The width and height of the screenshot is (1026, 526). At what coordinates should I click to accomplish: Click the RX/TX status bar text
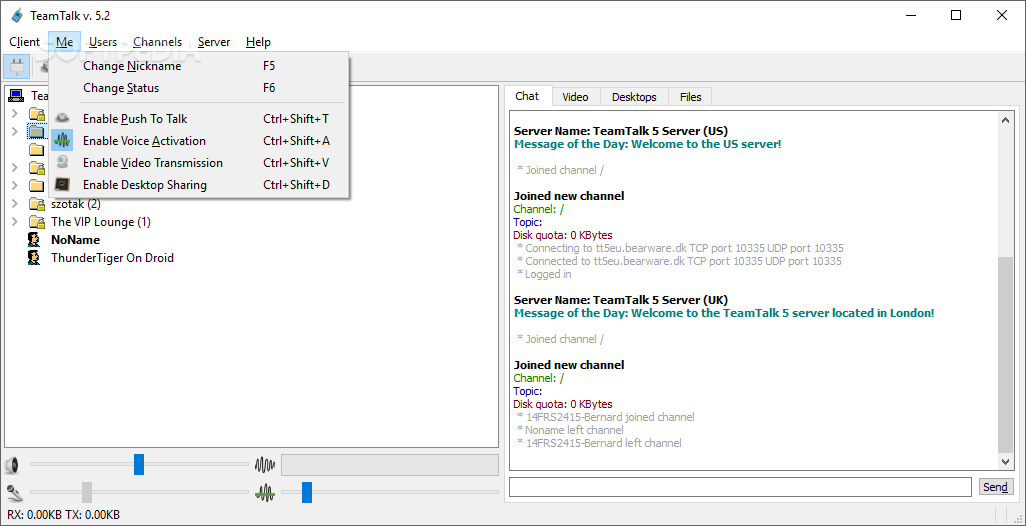(63, 515)
